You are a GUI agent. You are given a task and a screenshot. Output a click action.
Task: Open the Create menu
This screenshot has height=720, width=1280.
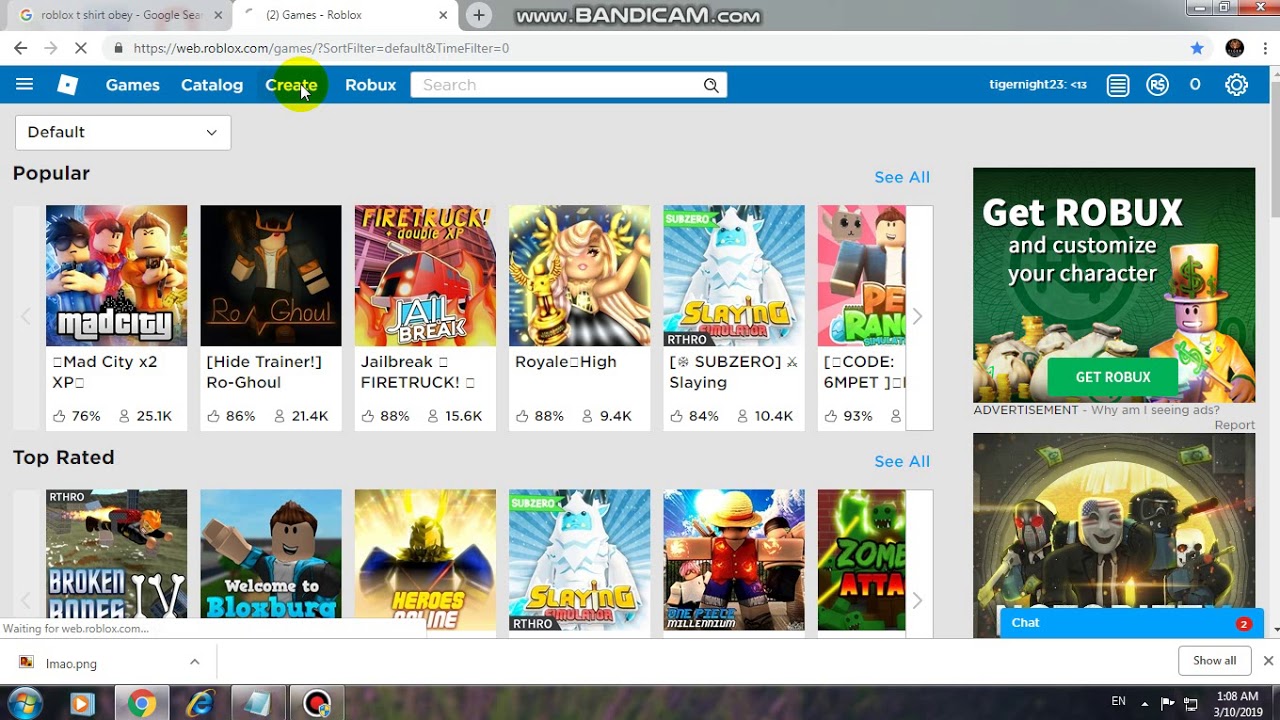click(x=291, y=85)
